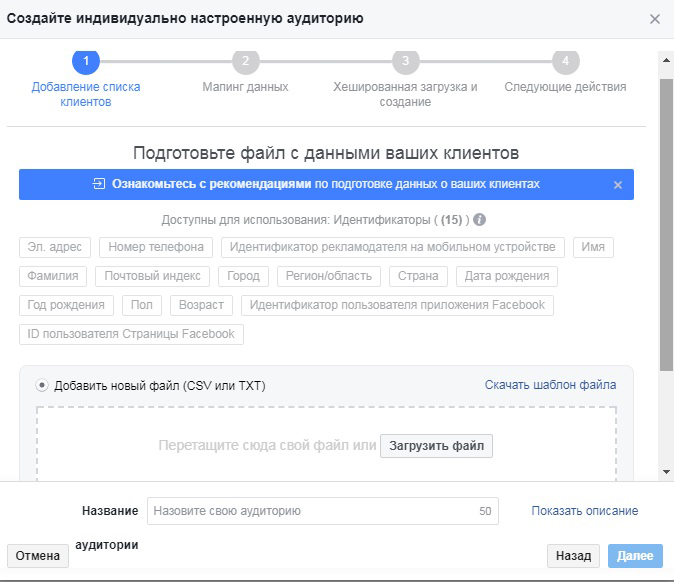Open the Ознакомьтесь с рекомендациями link
The height and width of the screenshot is (582, 674).
[x=211, y=184]
